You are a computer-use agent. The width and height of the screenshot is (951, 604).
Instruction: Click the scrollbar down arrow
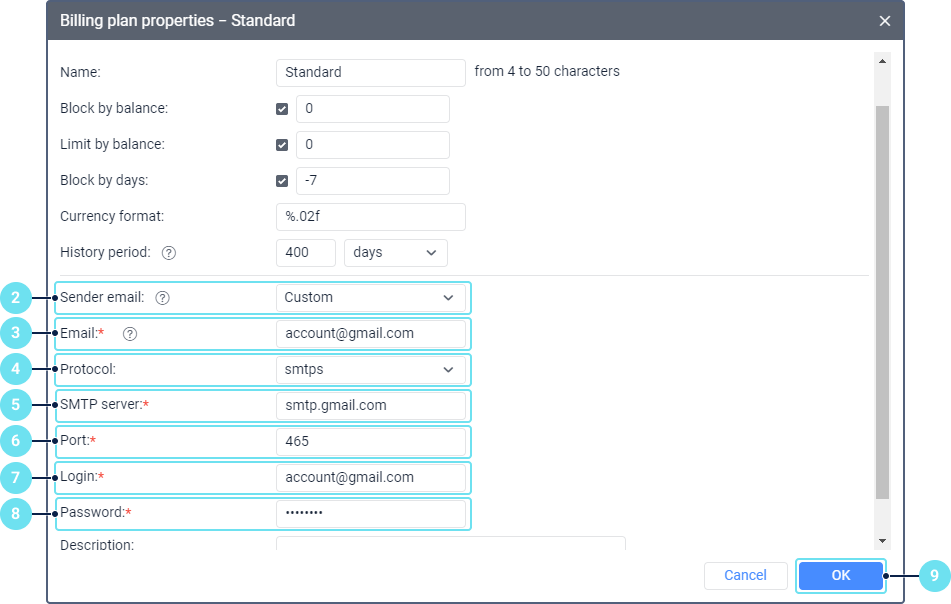tap(882, 541)
